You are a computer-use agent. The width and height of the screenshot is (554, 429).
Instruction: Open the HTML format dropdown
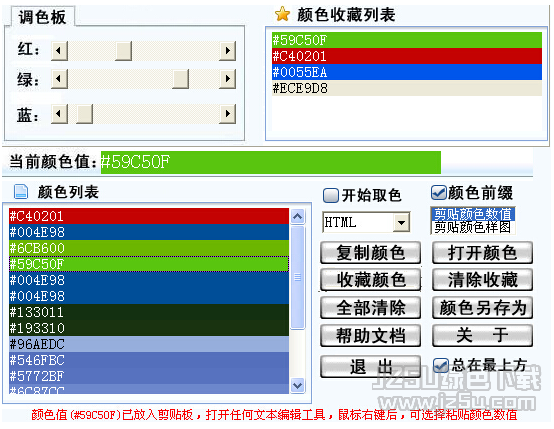coord(401,222)
